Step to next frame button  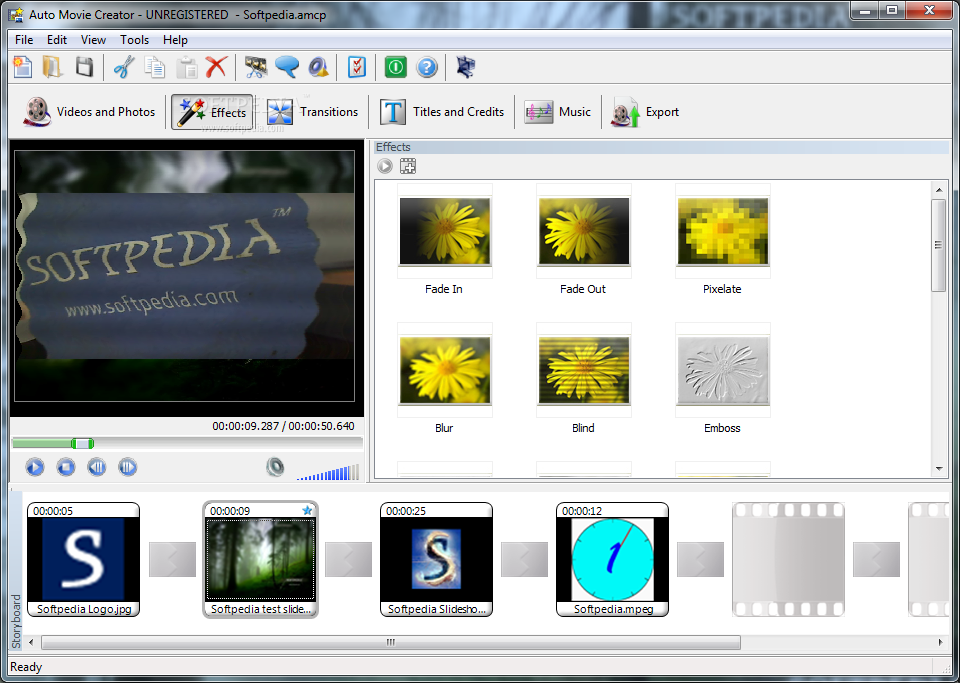tap(127, 468)
